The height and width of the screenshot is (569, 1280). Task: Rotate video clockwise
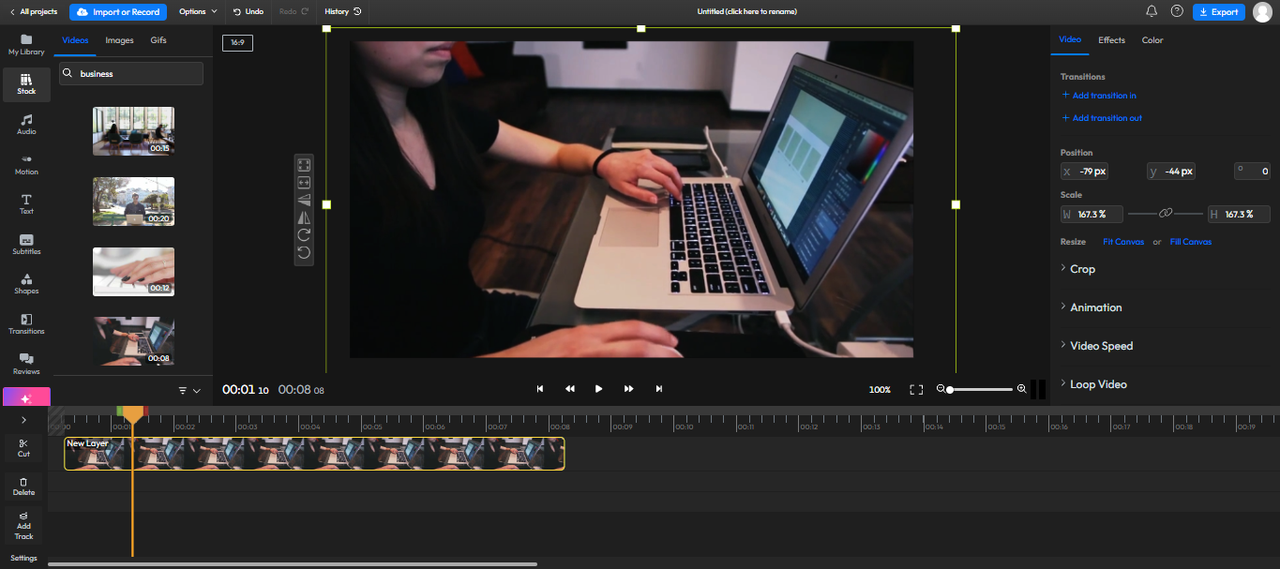point(305,235)
